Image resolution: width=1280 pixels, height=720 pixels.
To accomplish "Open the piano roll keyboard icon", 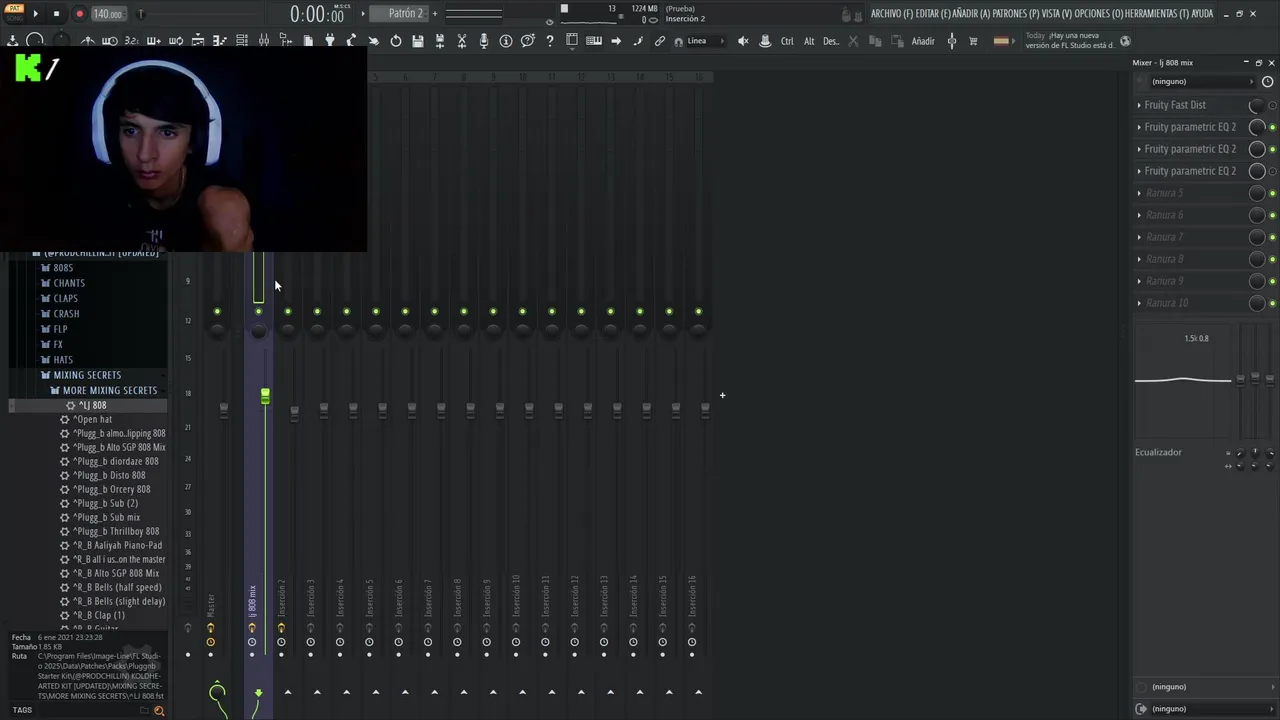I will [594, 41].
